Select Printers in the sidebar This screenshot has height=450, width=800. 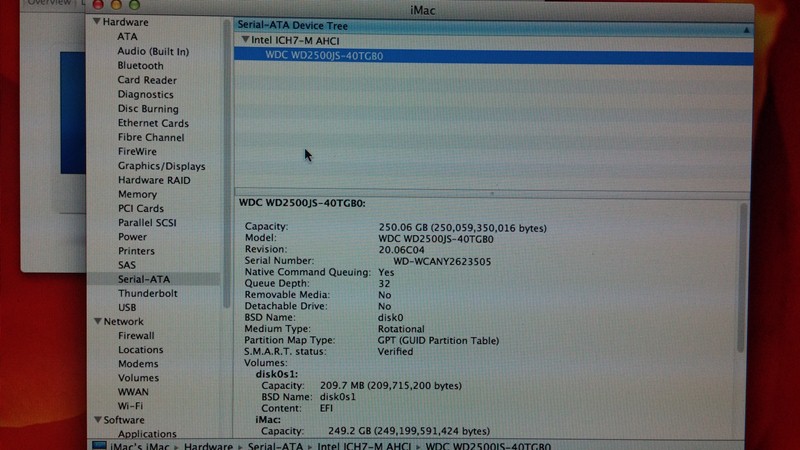[x=136, y=251]
